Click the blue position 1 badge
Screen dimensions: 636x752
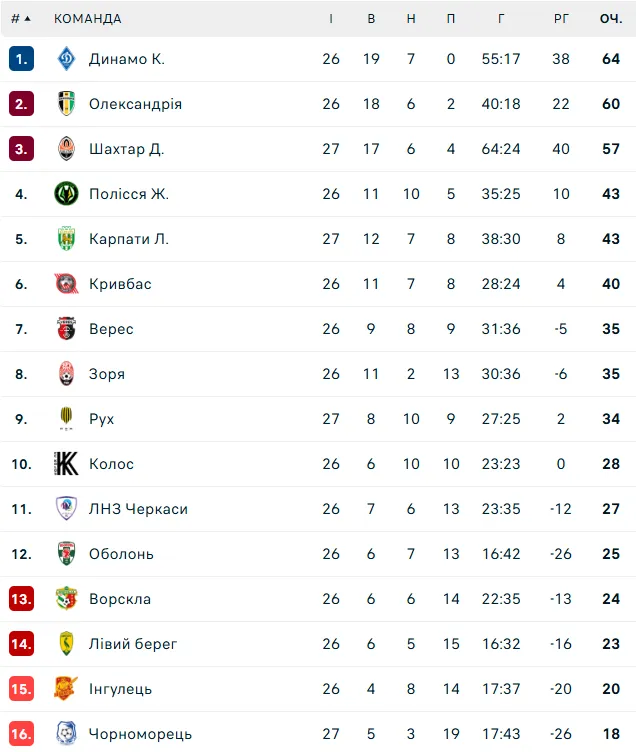pos(22,59)
